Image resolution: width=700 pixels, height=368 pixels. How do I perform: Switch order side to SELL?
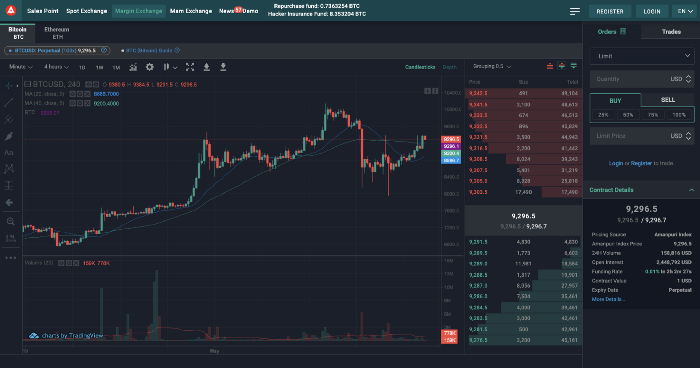tap(667, 100)
